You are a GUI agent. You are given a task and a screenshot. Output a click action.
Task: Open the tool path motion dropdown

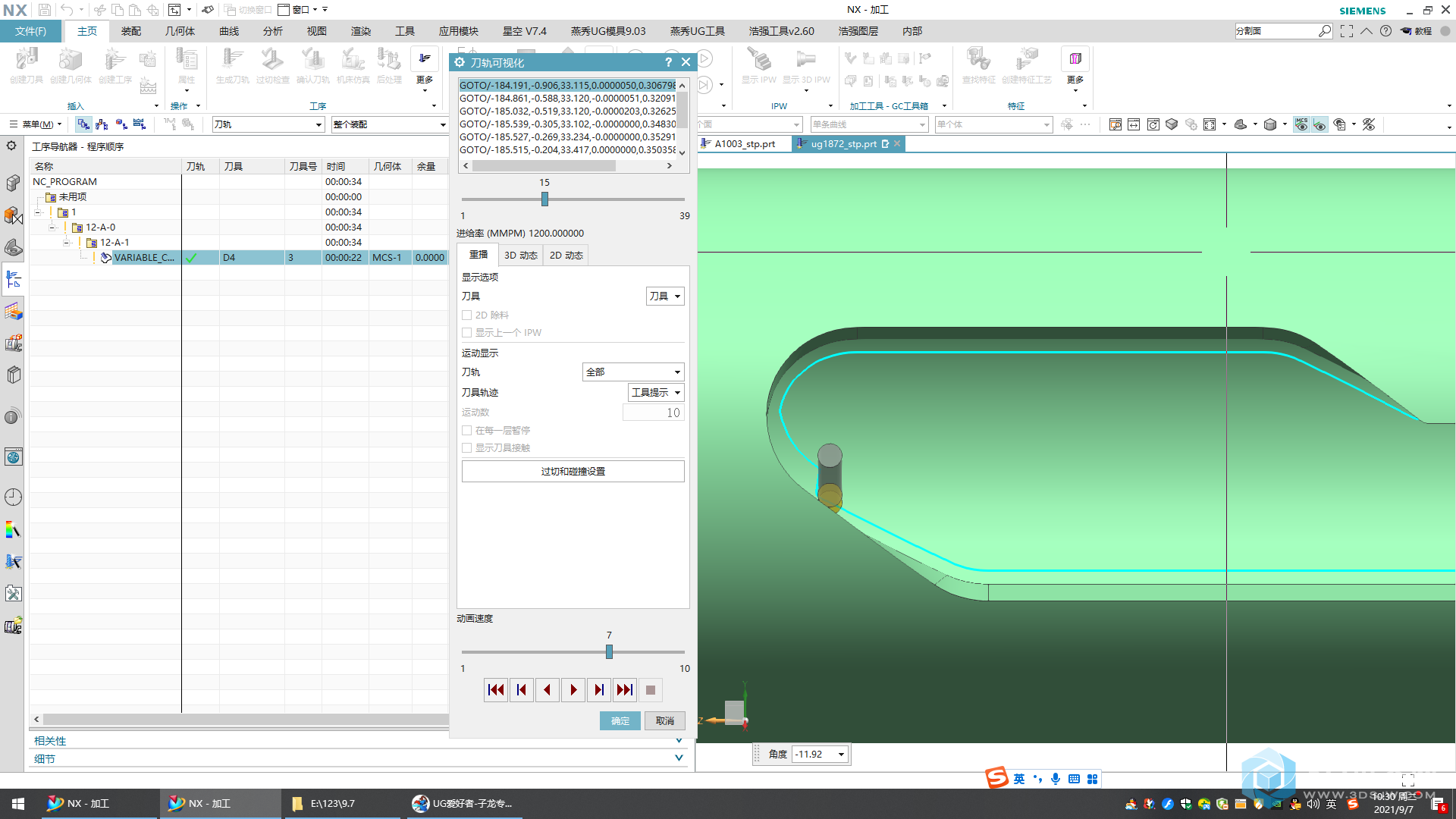[633, 372]
